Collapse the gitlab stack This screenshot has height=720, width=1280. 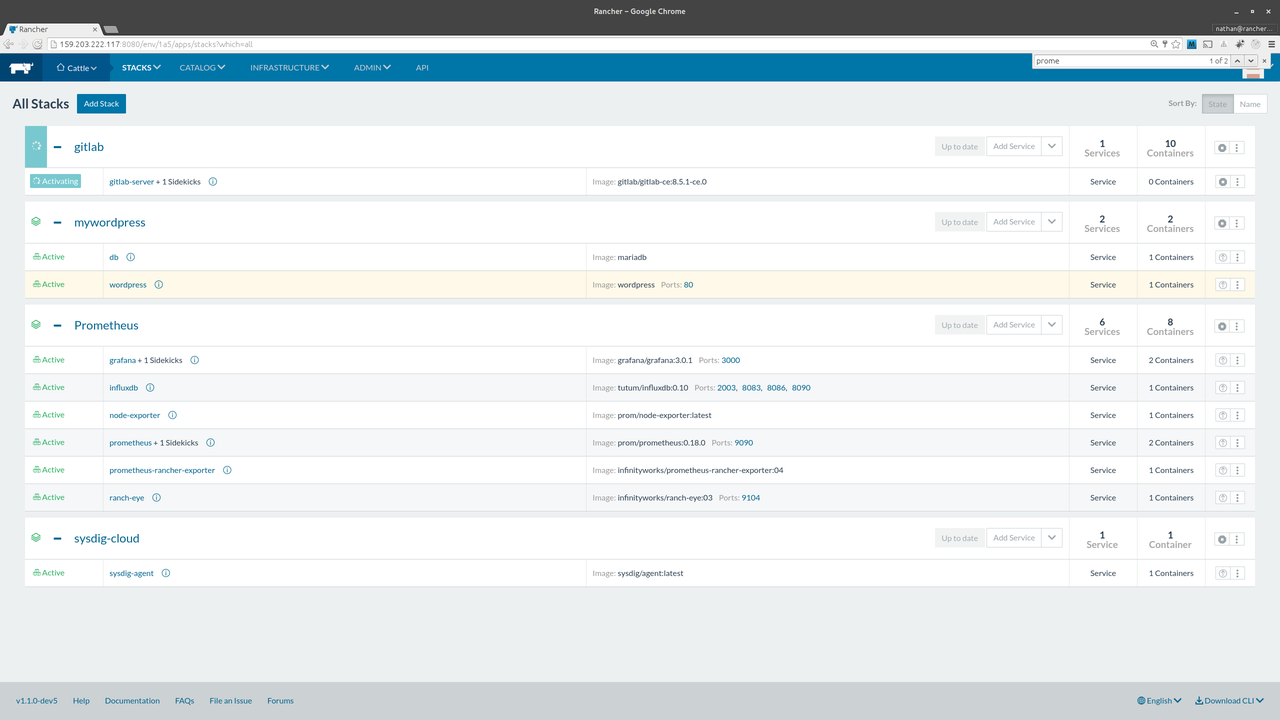[58, 147]
